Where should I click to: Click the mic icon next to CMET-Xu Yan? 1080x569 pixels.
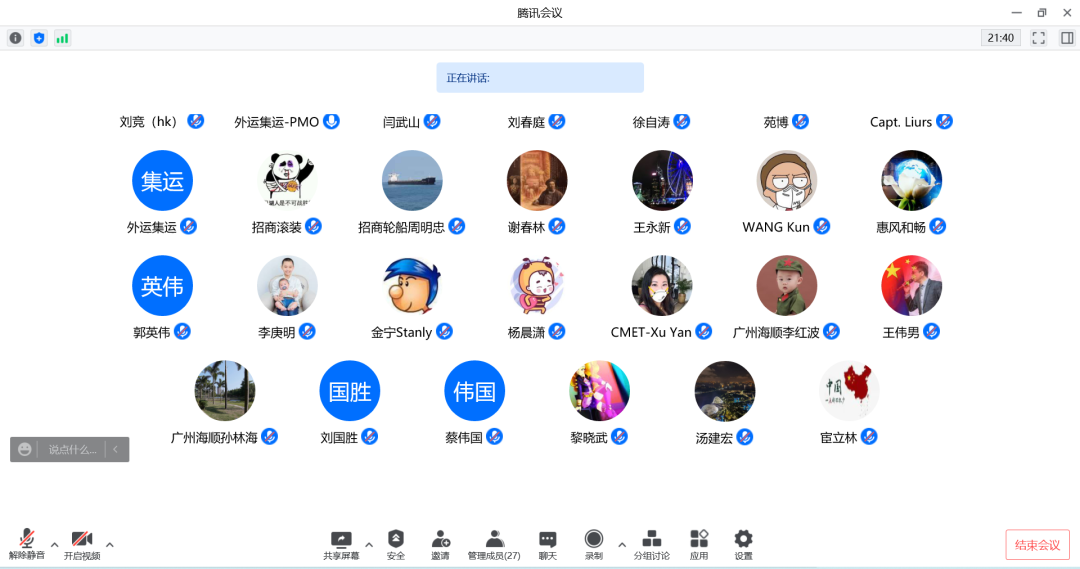click(703, 331)
